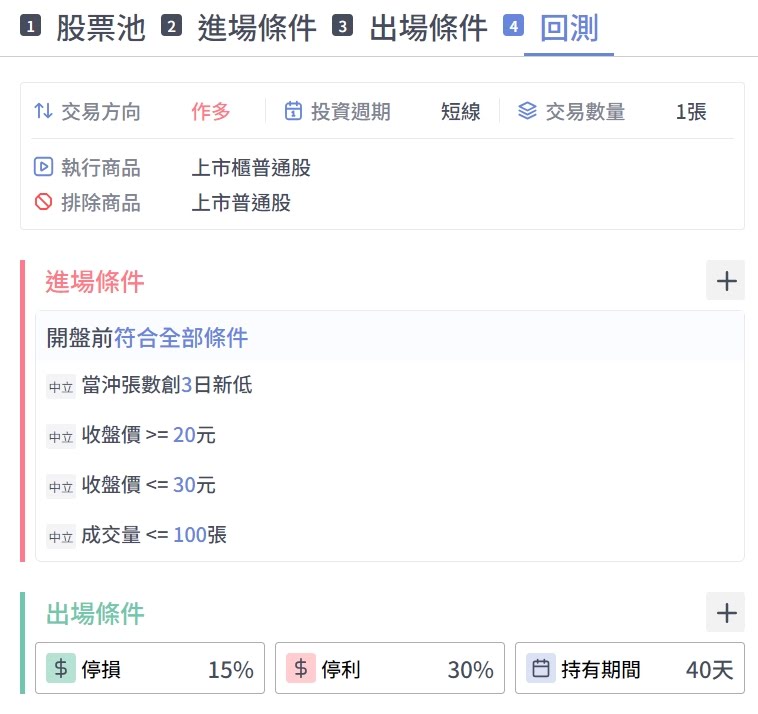Edit the 100張 volume limit value
758x714 pixels.
click(189, 535)
